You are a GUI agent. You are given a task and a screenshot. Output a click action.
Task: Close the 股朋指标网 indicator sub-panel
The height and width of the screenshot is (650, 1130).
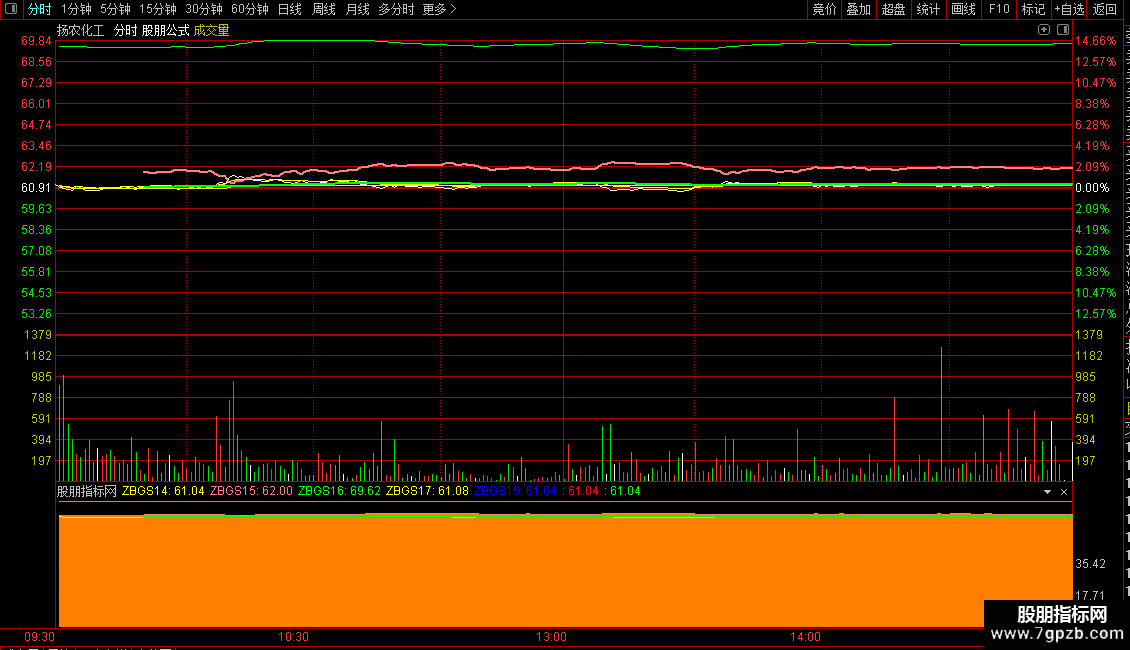tap(1064, 491)
